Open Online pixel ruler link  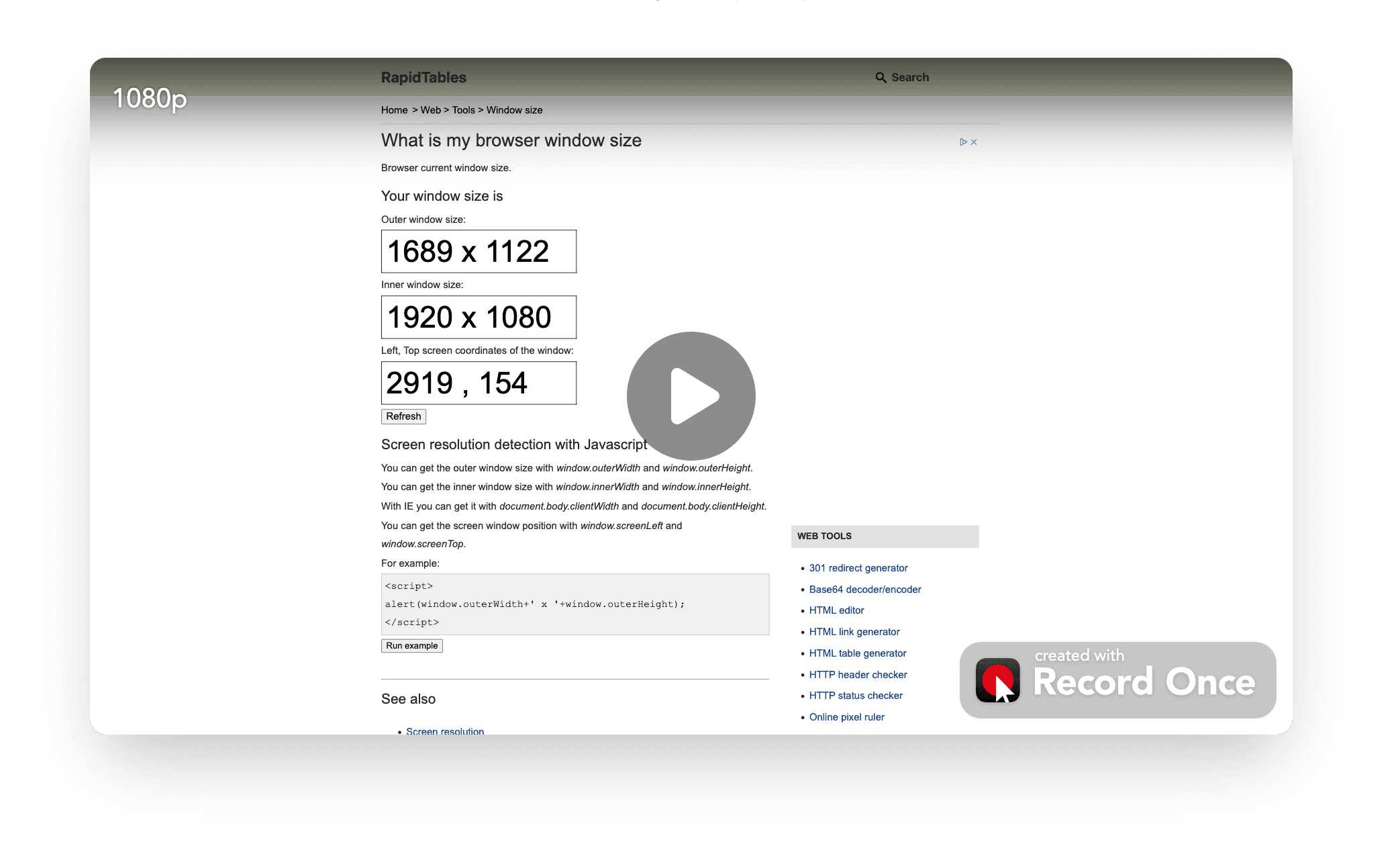pyautogui.click(x=846, y=717)
